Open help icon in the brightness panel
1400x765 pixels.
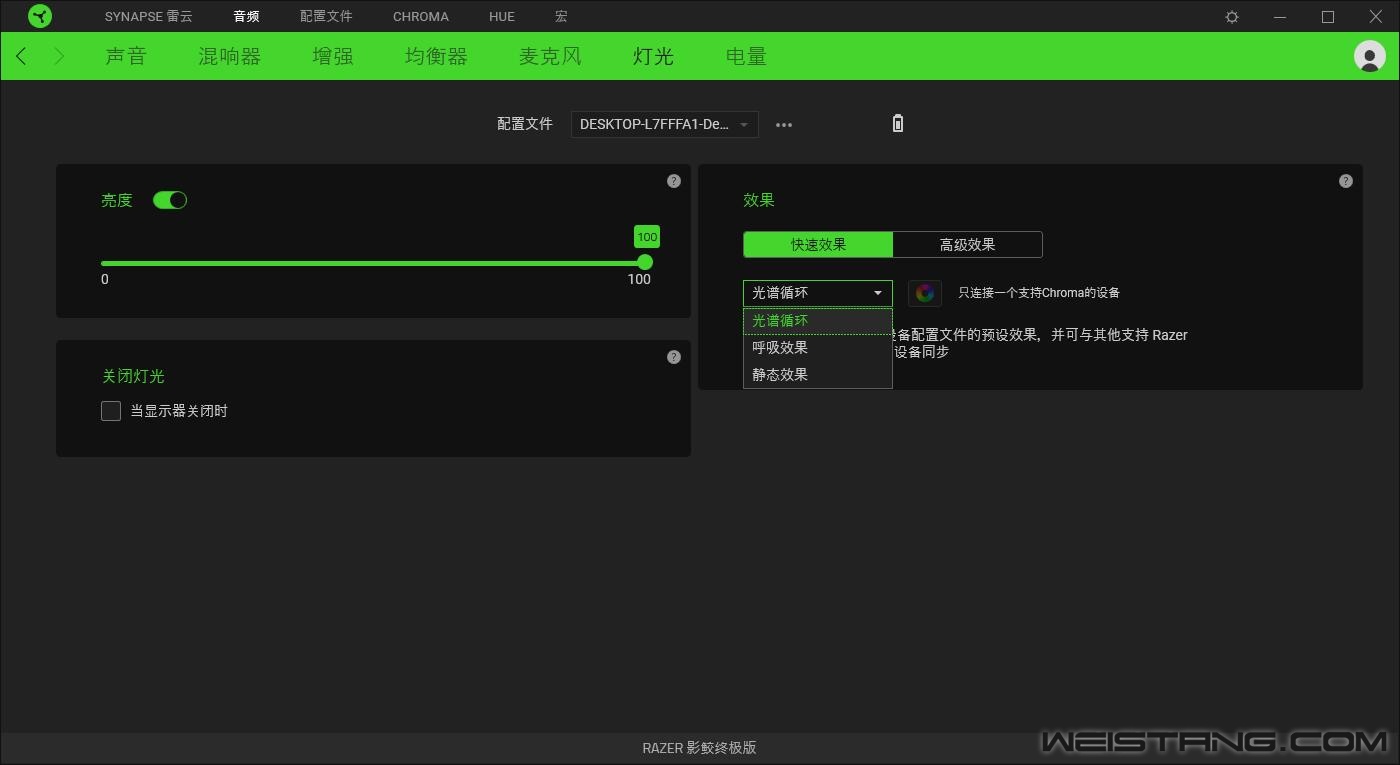click(x=674, y=181)
